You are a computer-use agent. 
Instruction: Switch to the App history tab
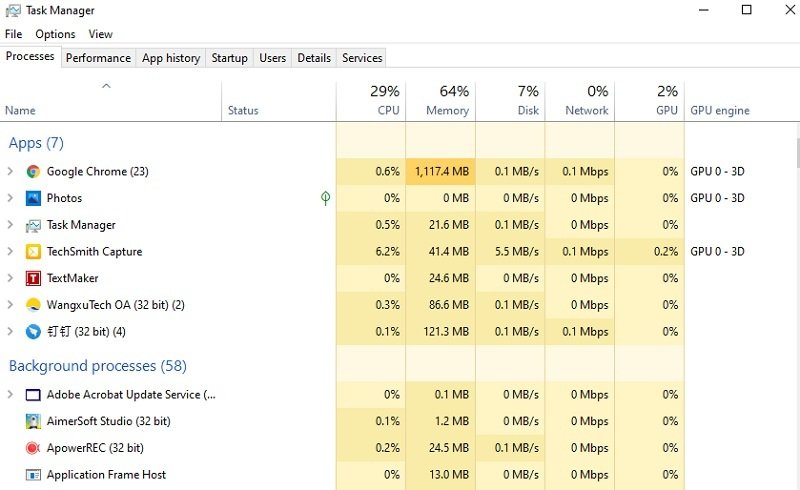[171, 58]
